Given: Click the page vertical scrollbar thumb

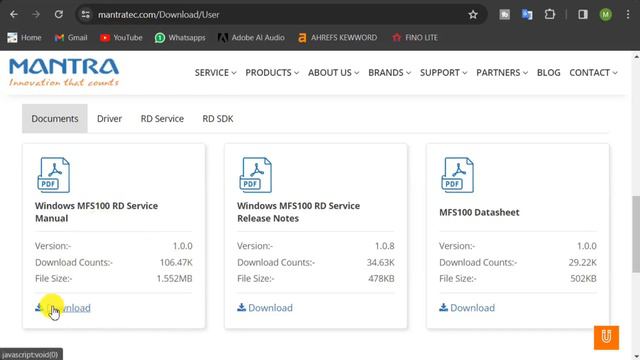Looking at the screenshot, I should click(x=636, y=234).
